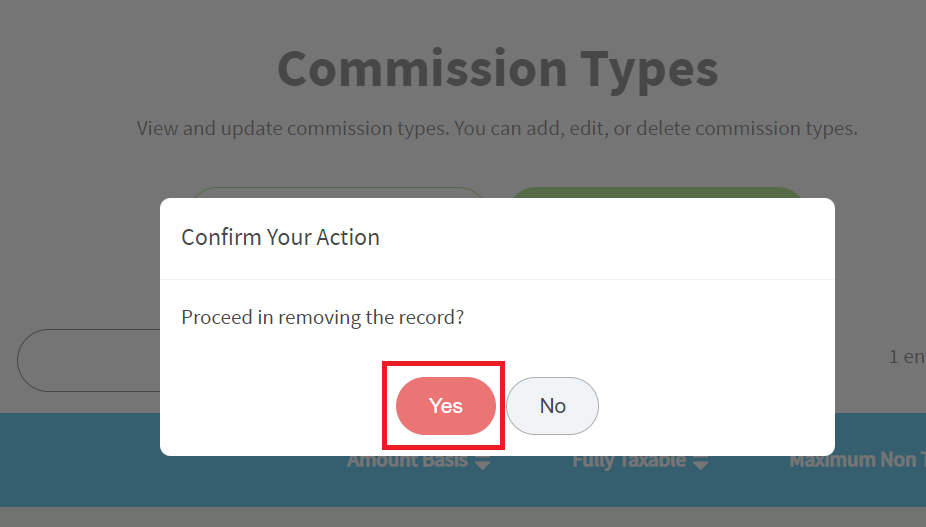This screenshot has height=527, width=926.
Task: Click the sort arrow beside Fully Taxable
Action: (x=700, y=463)
